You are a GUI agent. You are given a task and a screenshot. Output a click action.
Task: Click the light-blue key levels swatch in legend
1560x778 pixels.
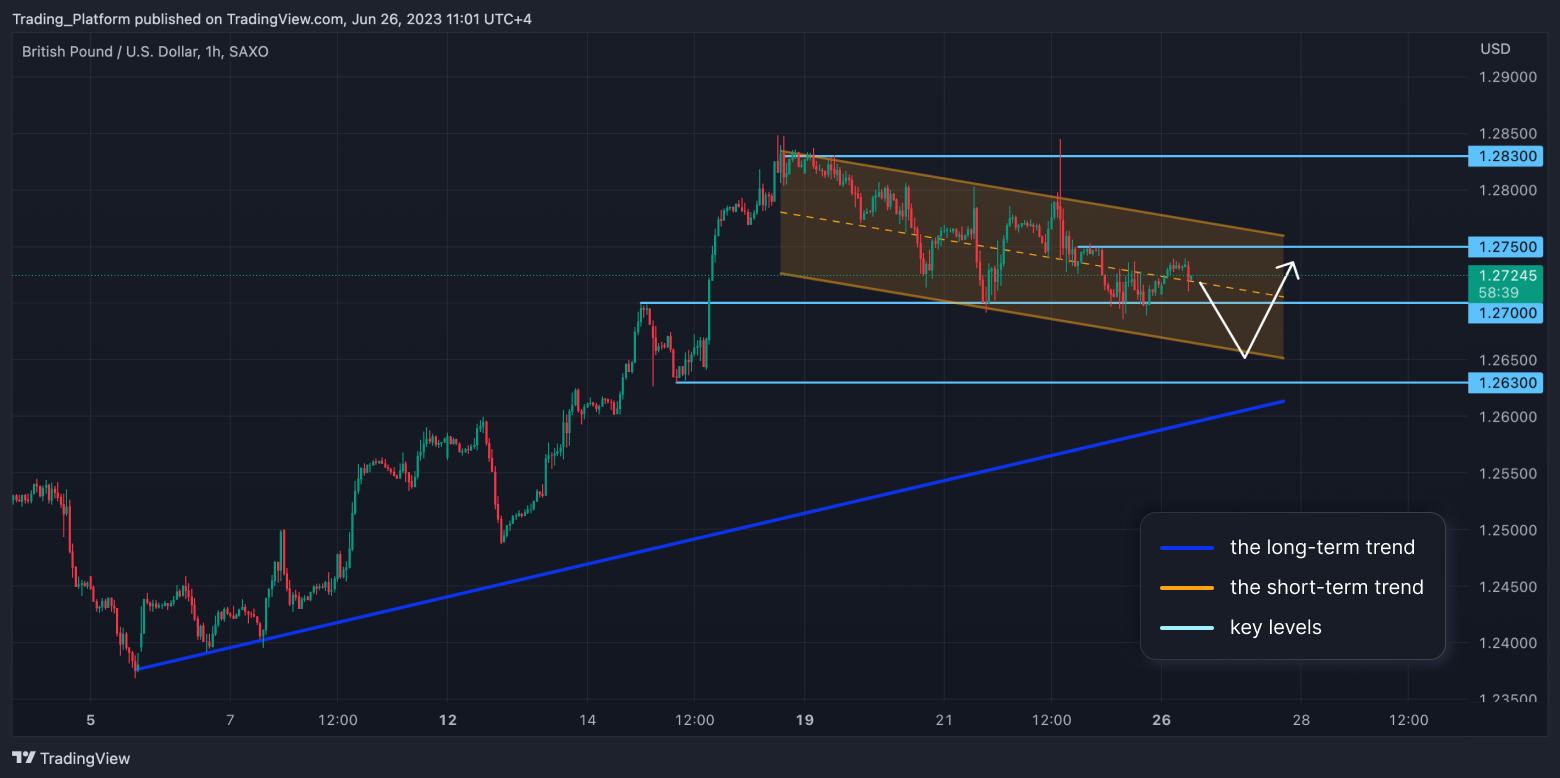tap(1187, 628)
